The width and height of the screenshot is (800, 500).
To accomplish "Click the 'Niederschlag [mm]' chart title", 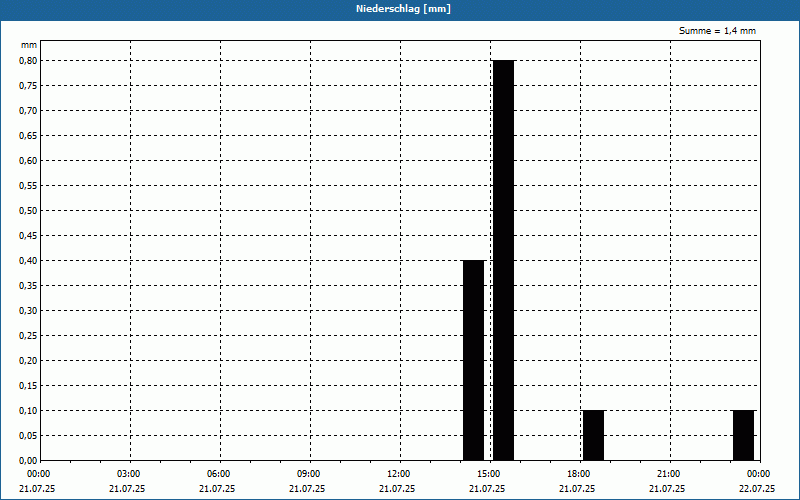I will pos(403,9).
